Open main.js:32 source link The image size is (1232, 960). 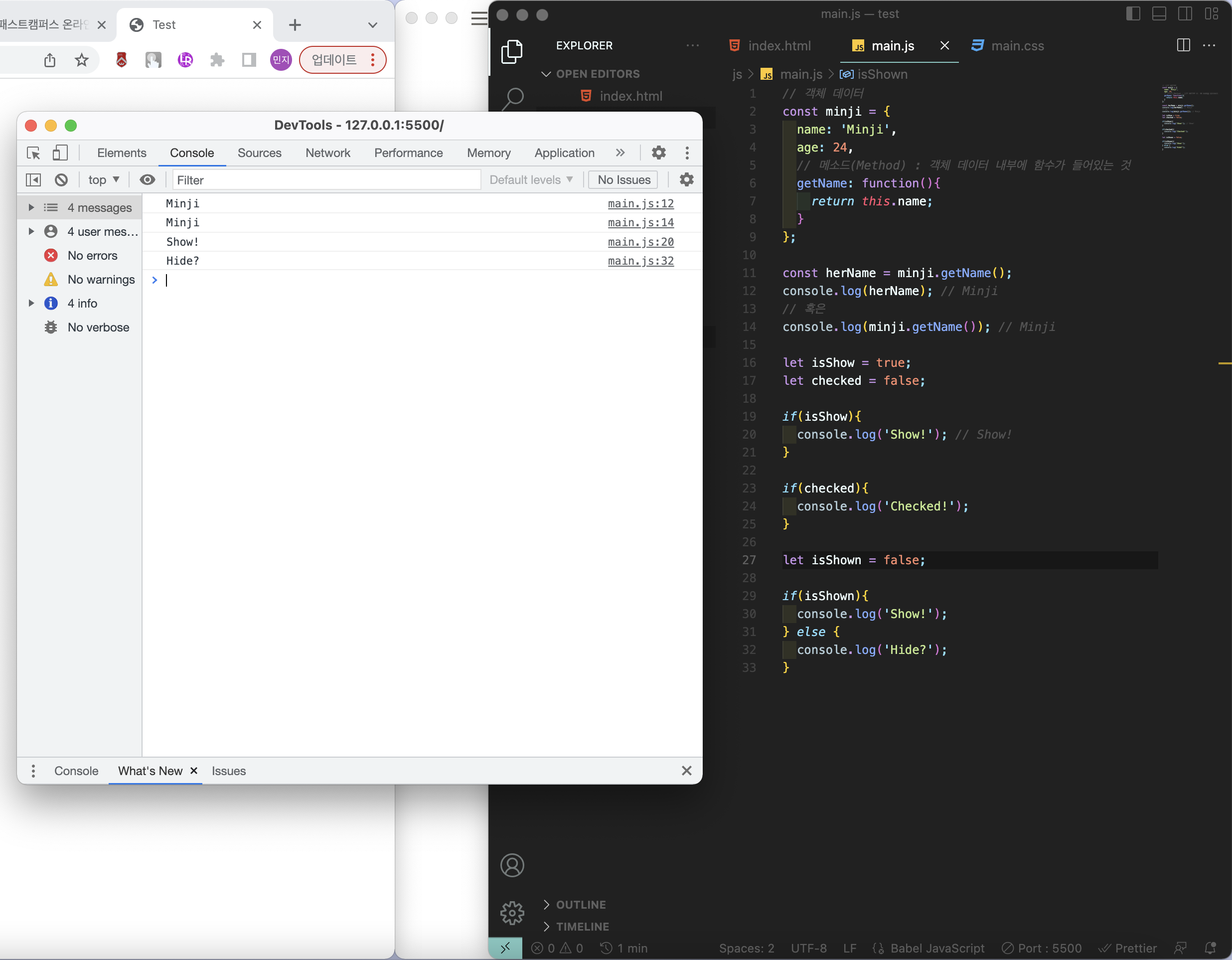[640, 261]
